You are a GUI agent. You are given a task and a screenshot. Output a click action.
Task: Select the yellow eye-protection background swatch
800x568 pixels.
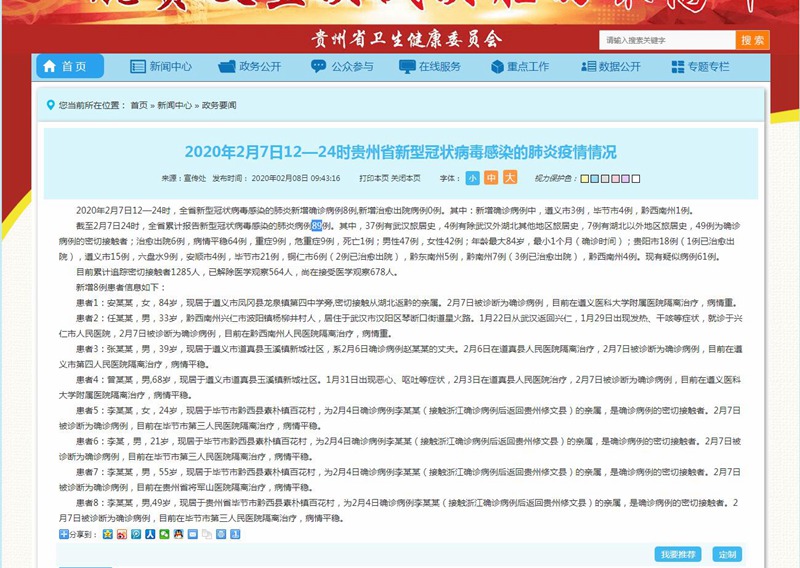point(584,179)
